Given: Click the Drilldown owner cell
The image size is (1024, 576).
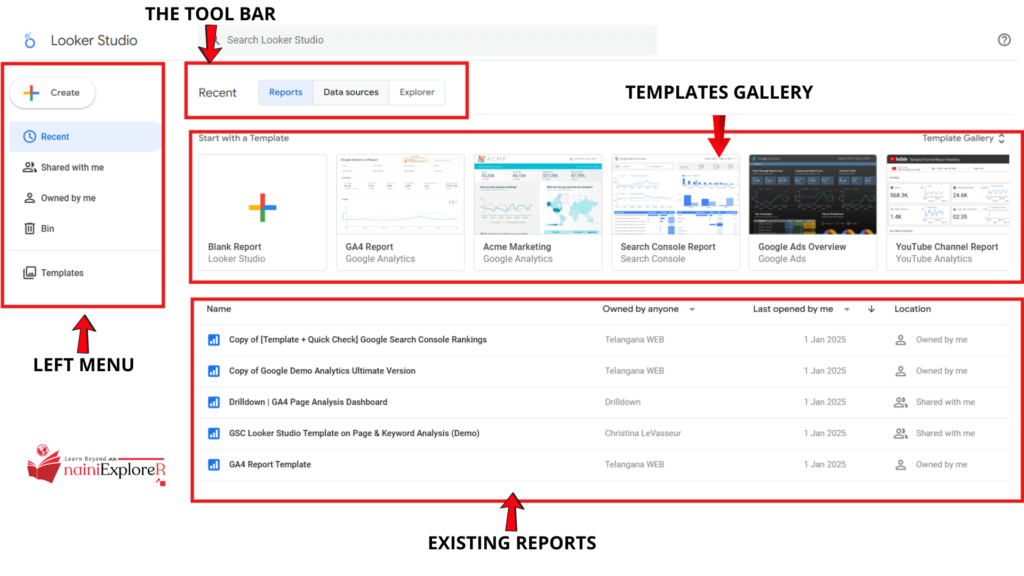Looking at the screenshot, I should point(622,402).
